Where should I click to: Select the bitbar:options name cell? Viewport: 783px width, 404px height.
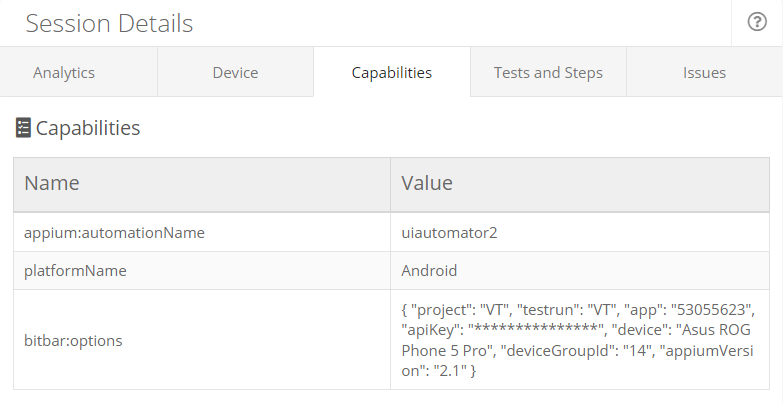tap(73, 341)
